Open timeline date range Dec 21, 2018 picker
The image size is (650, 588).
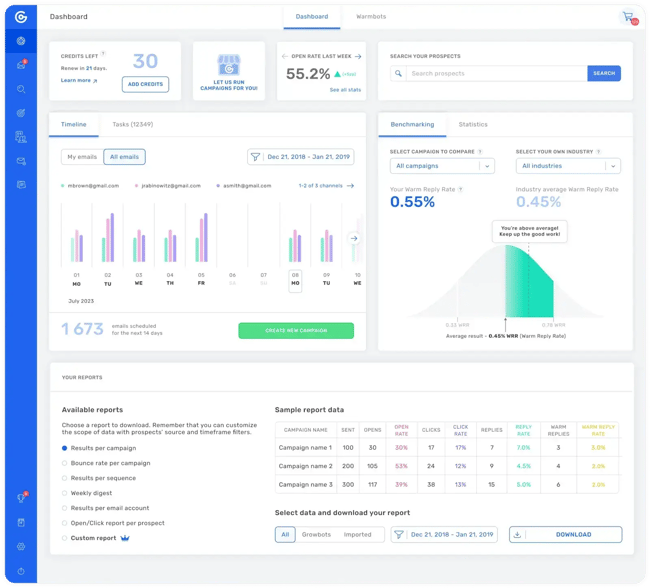coord(301,157)
